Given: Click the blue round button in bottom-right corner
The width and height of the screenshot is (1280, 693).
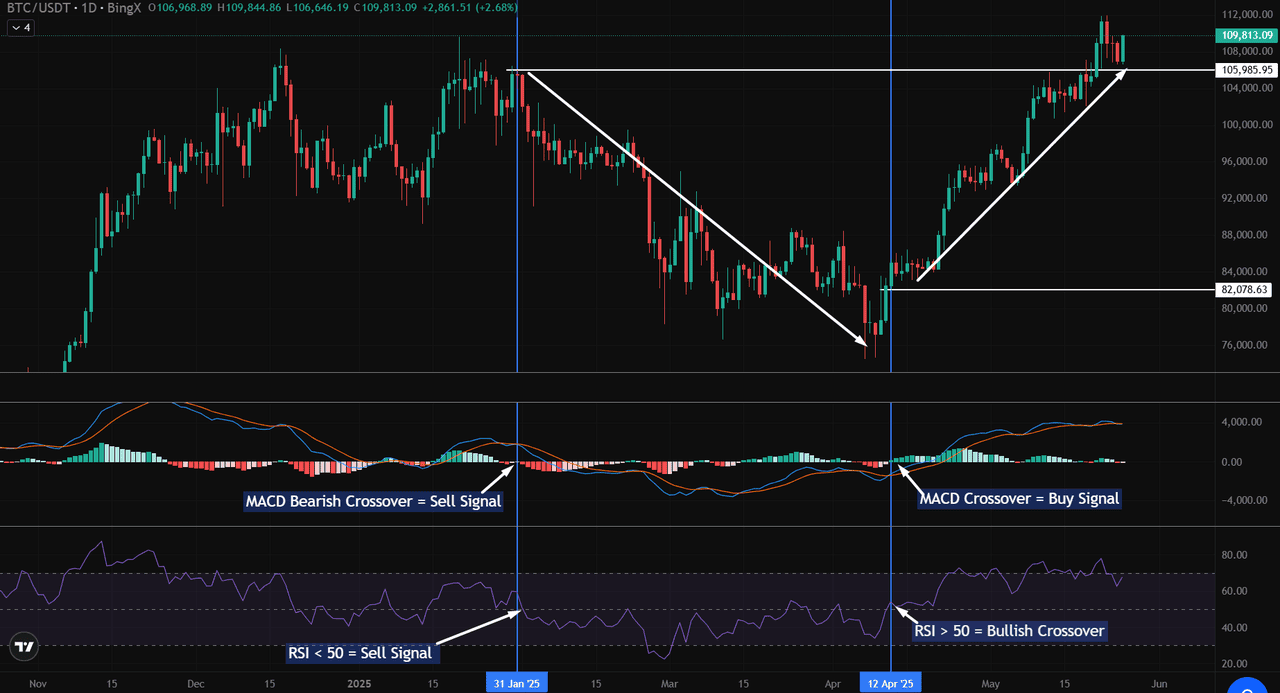Looking at the screenshot, I should (x=1248, y=684).
